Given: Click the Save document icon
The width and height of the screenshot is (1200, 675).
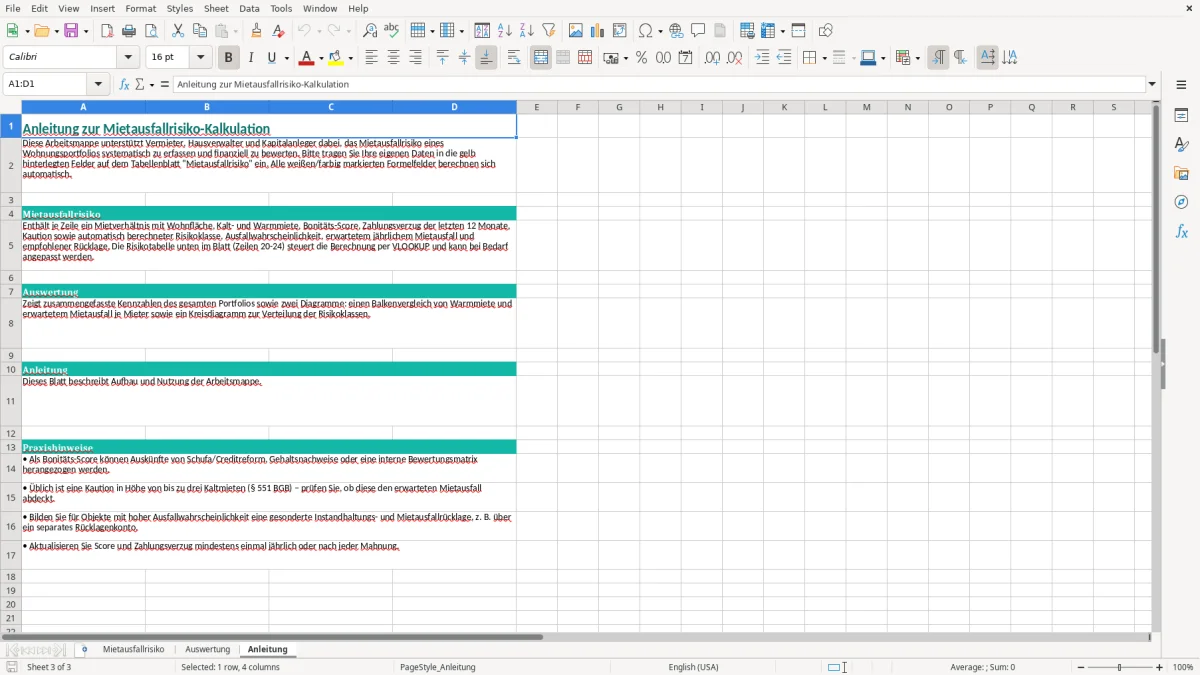Looking at the screenshot, I should (71, 31).
